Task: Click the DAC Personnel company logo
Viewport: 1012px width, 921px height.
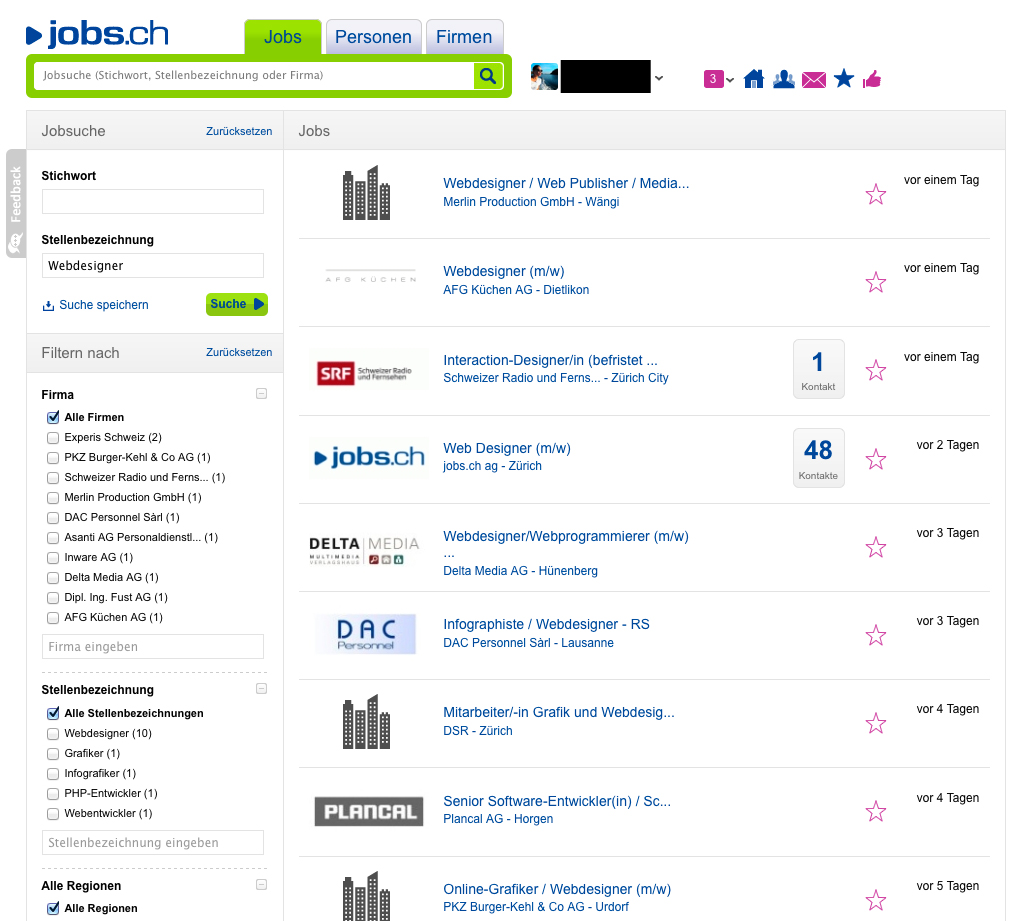Action: pos(365,634)
